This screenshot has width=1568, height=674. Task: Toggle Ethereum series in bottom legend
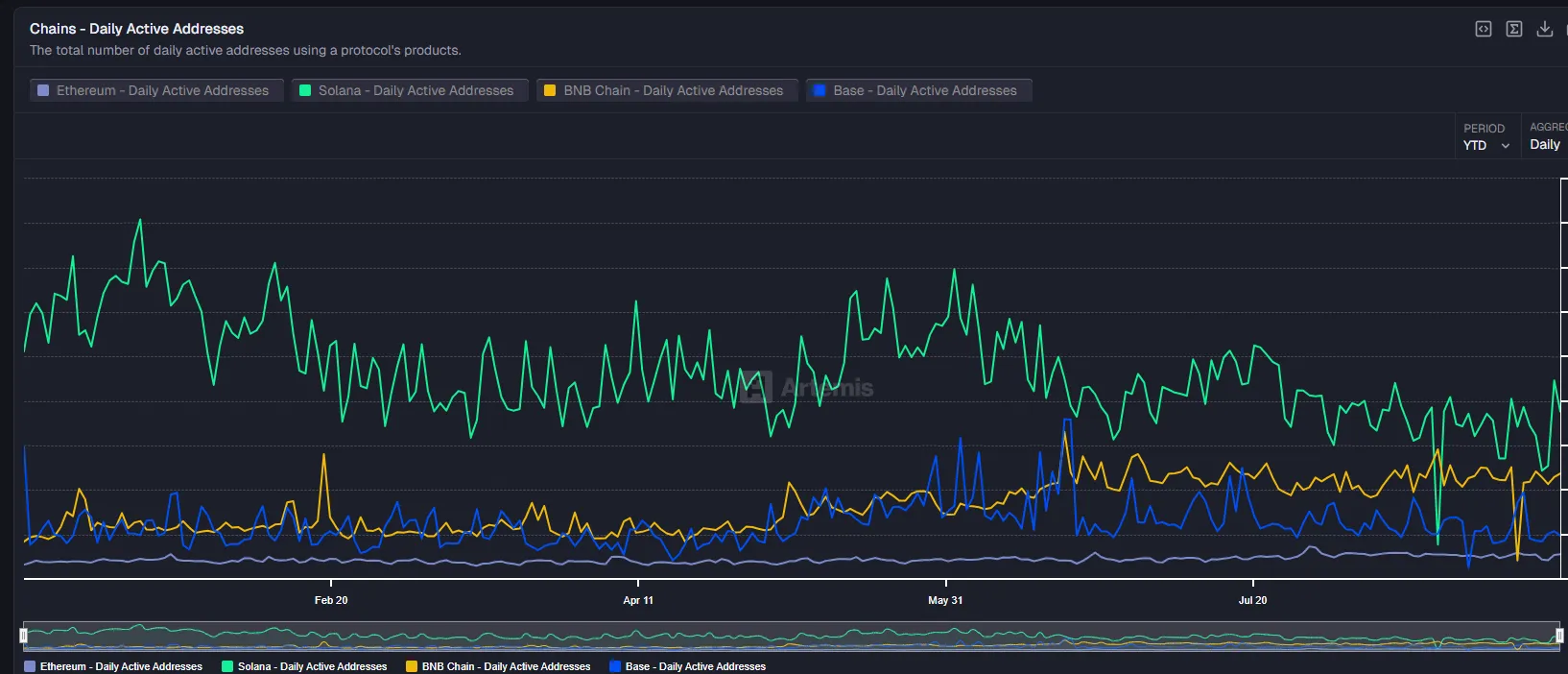click(113, 666)
